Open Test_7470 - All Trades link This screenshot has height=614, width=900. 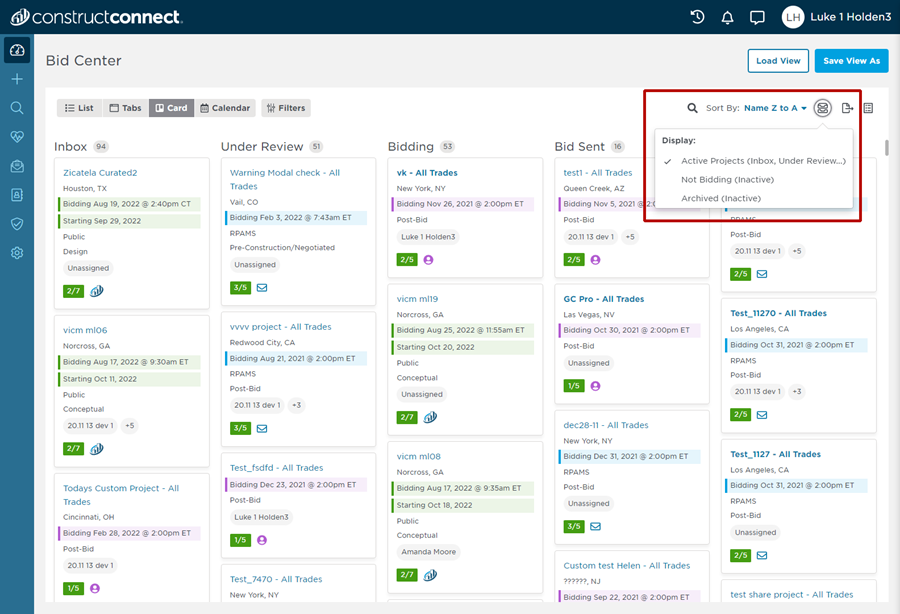coord(276,579)
